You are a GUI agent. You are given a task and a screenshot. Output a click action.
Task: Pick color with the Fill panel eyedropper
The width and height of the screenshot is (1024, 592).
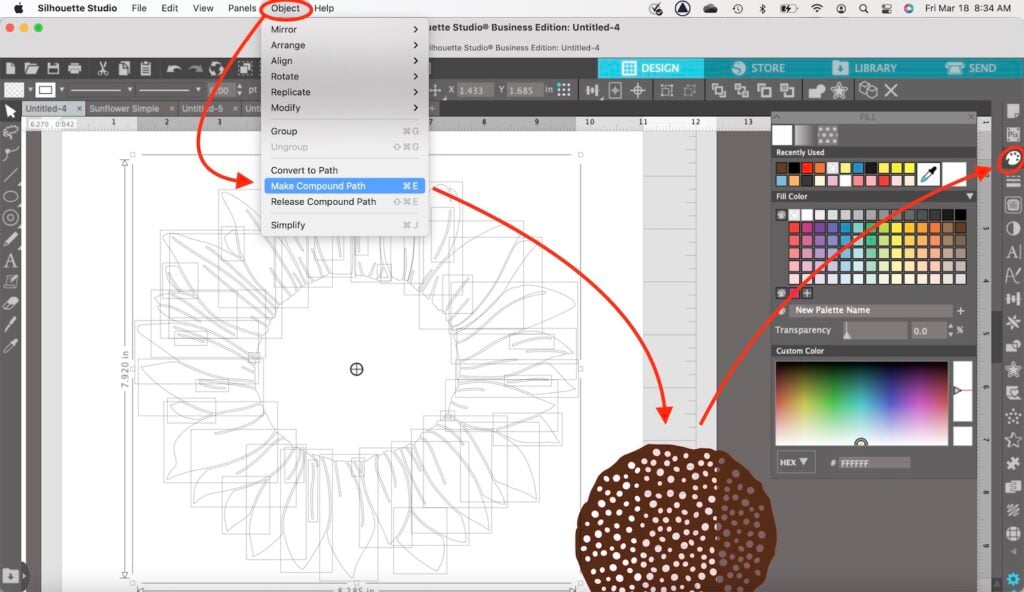(x=928, y=174)
